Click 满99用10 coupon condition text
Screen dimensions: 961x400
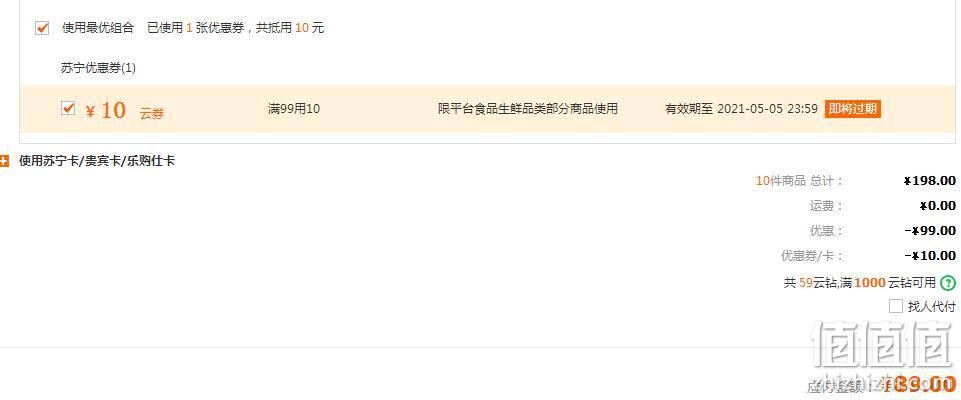pyautogui.click(x=294, y=110)
